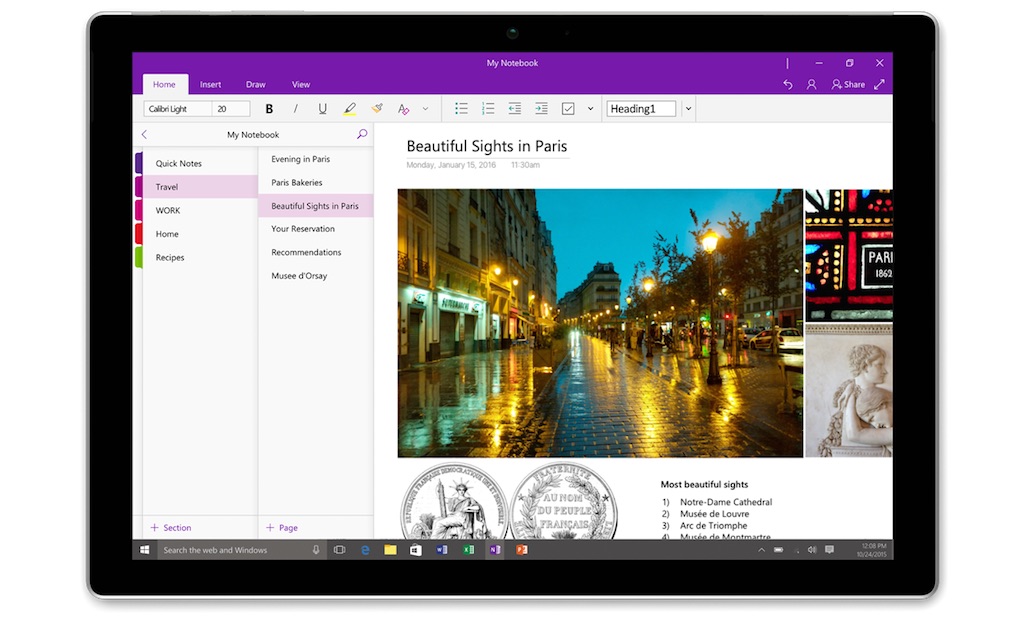
Task: Open the View tab
Action: point(300,84)
